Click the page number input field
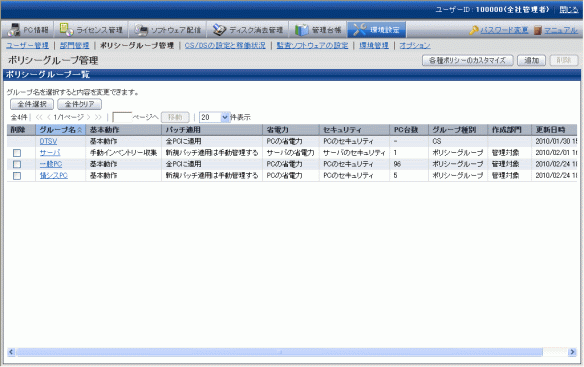This screenshot has height=367, width=584. tap(122, 117)
